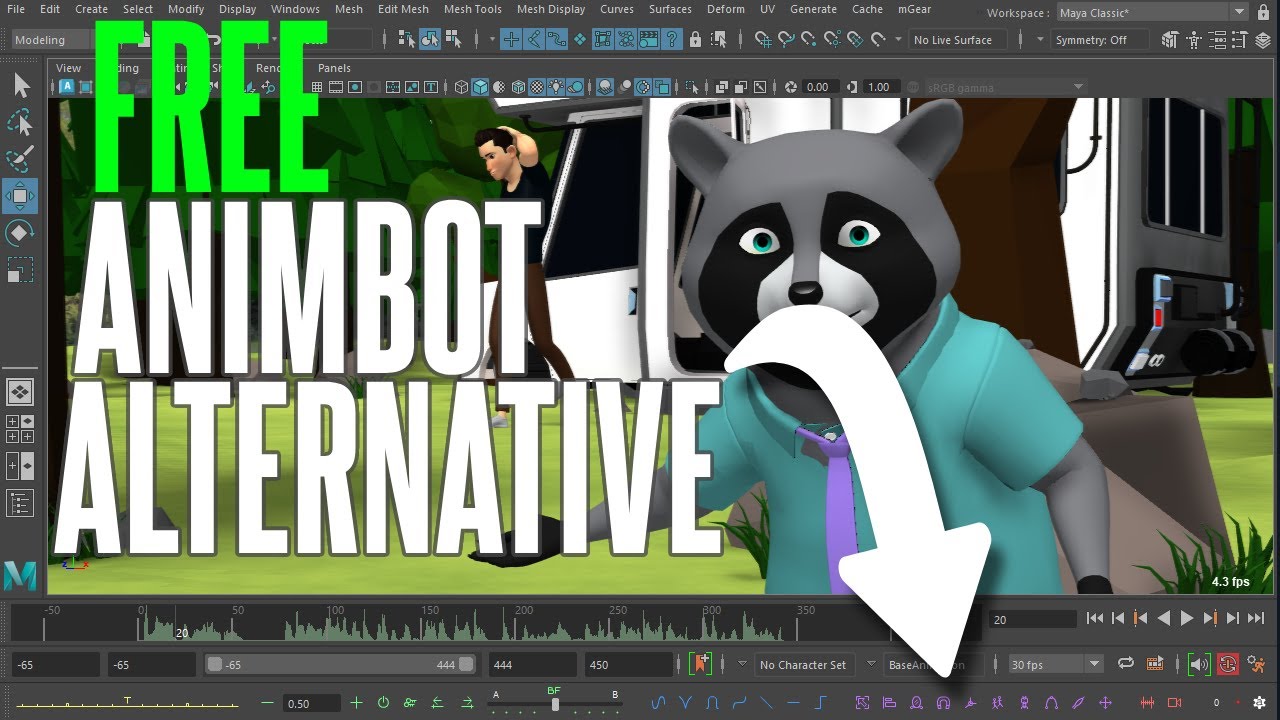Image resolution: width=1280 pixels, height=720 pixels.
Task: Select the arrow Select tool in toolbox
Action: coord(20,86)
